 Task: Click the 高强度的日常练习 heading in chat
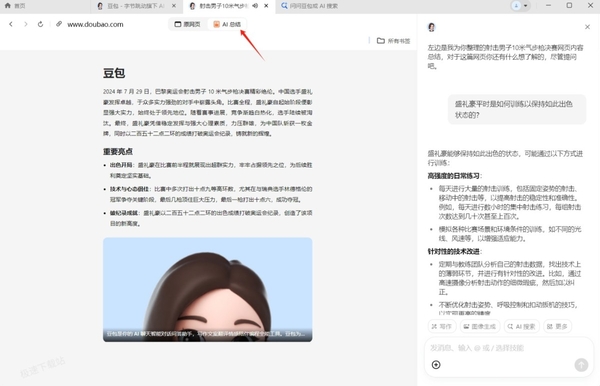click(x=455, y=176)
